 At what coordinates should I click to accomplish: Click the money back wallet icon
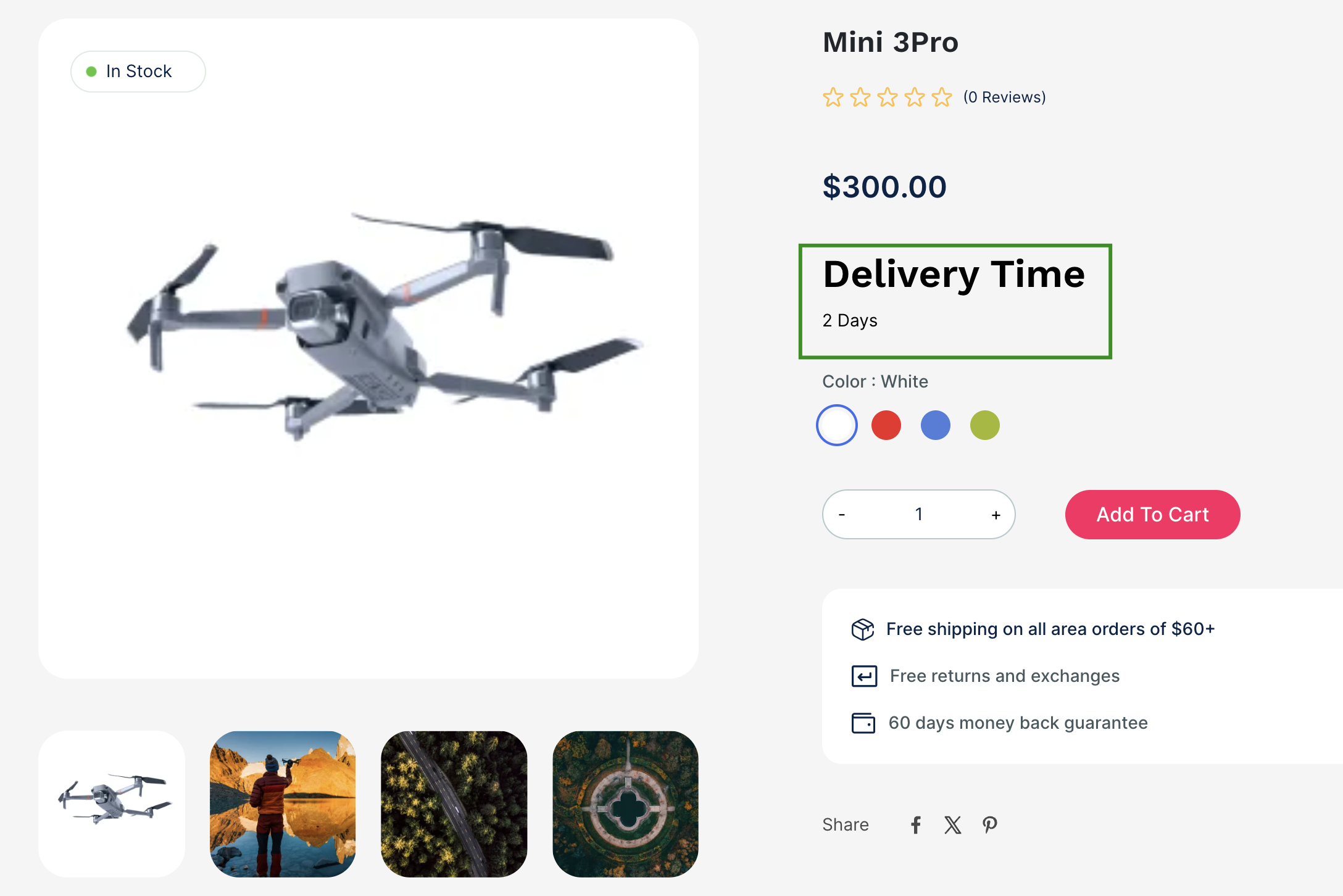[863, 723]
